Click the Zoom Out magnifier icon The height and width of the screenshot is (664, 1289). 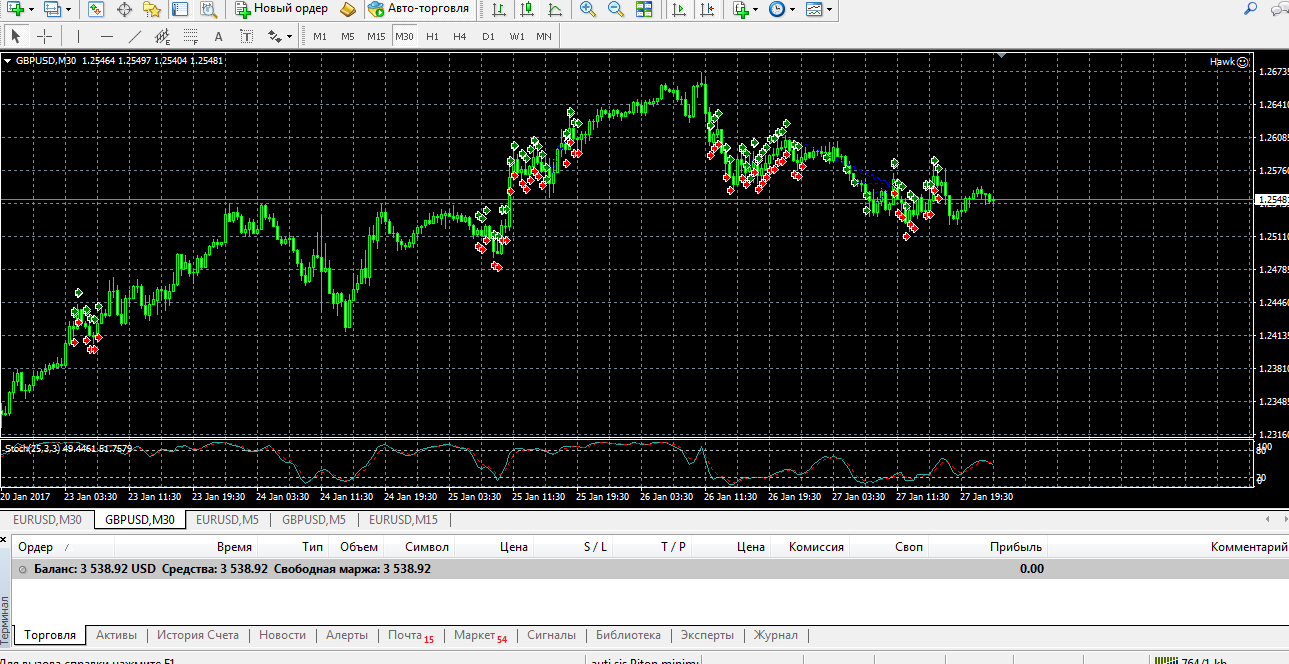[616, 9]
